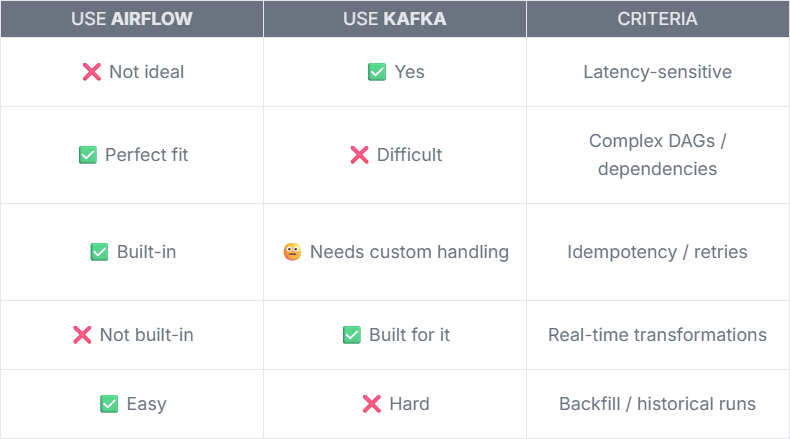Click the "Idempotency / retries" criteria text
790x439 pixels.
point(657,252)
